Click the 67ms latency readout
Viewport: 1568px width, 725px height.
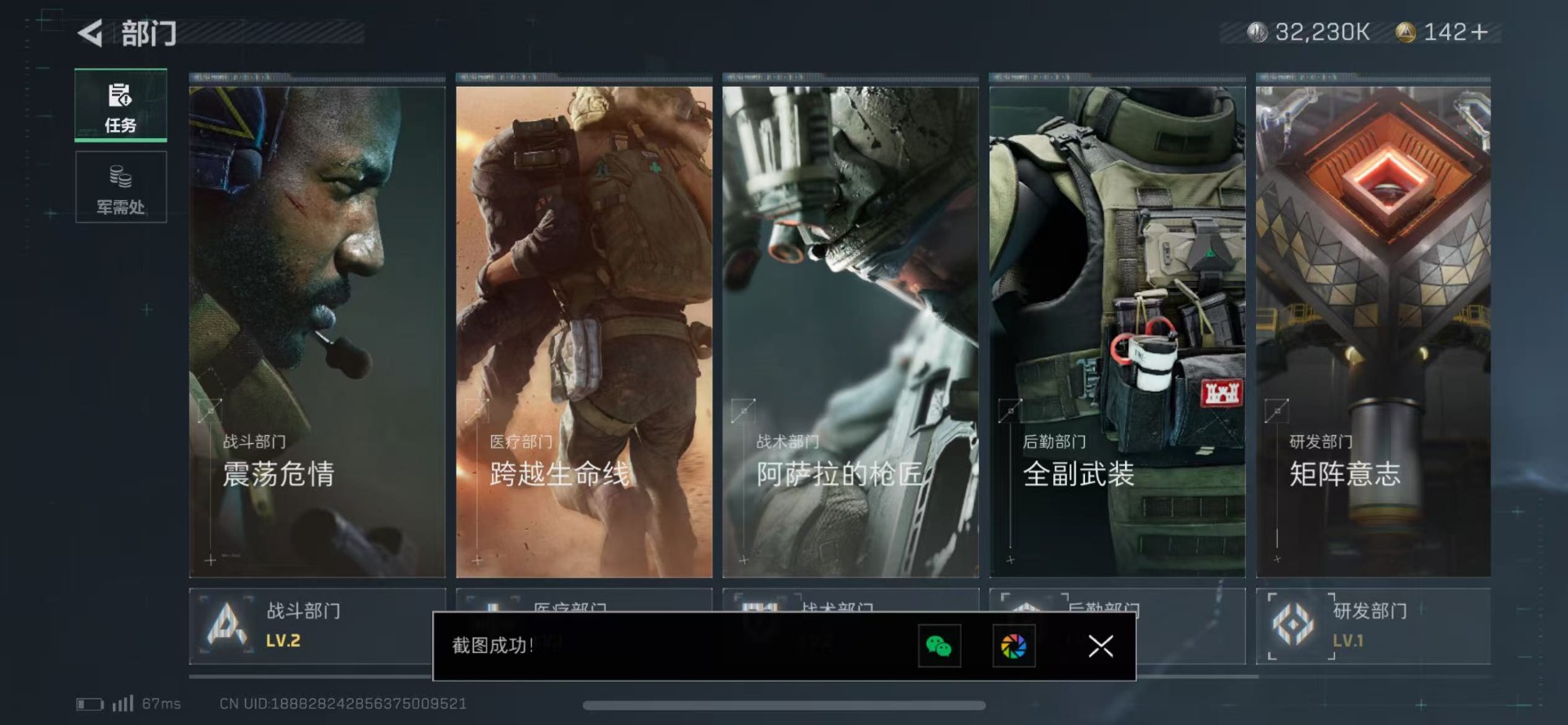[161, 704]
